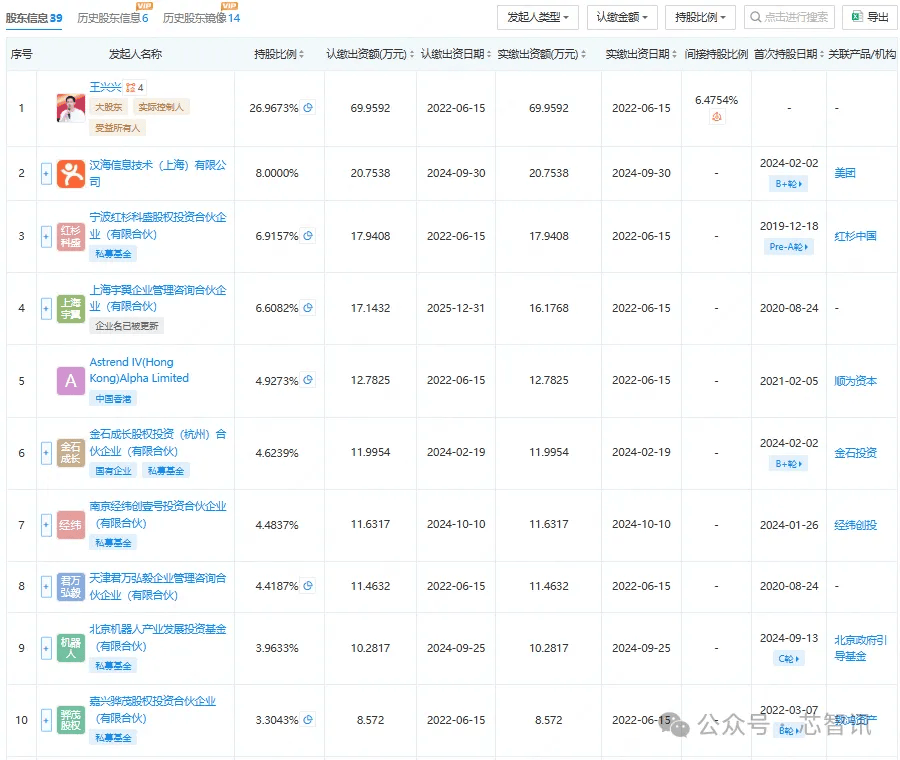The image size is (900, 760).
Task: Open 顺为资本 institution link
Action: point(855,381)
